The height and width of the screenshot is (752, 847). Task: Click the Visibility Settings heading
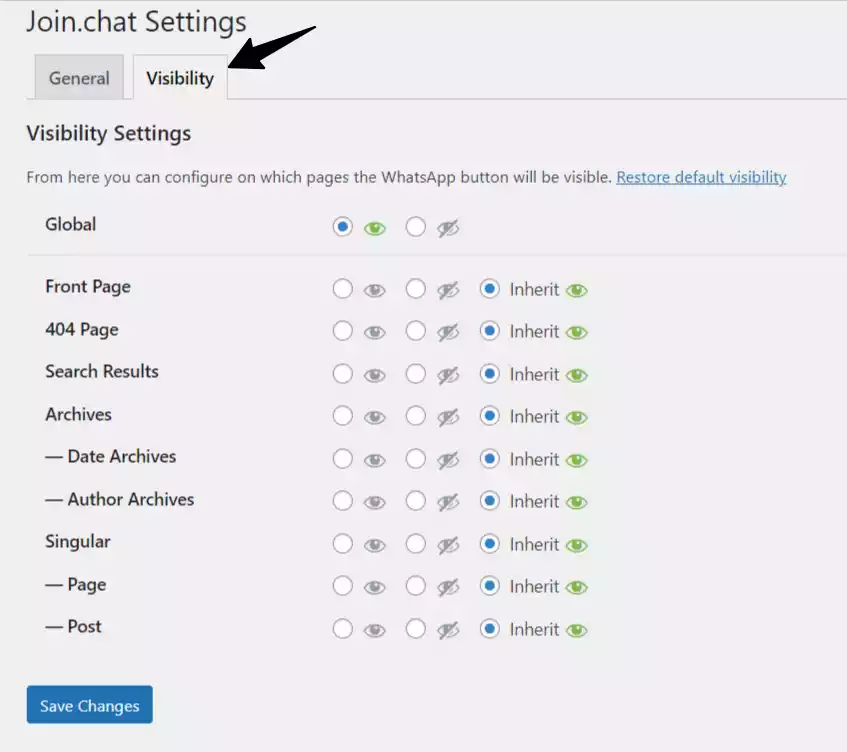tap(109, 133)
